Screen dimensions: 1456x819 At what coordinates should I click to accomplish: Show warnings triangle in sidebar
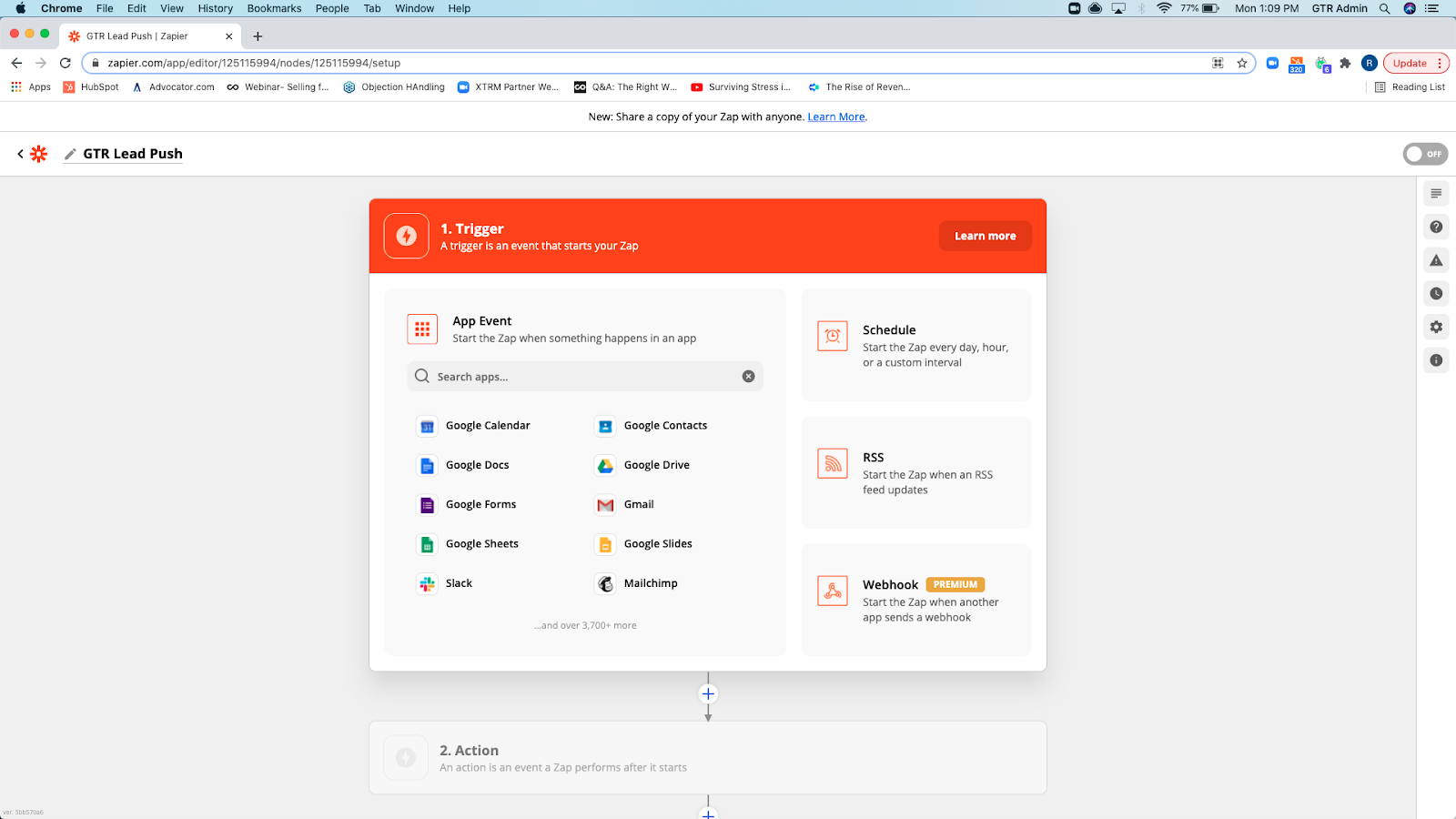point(1436,260)
